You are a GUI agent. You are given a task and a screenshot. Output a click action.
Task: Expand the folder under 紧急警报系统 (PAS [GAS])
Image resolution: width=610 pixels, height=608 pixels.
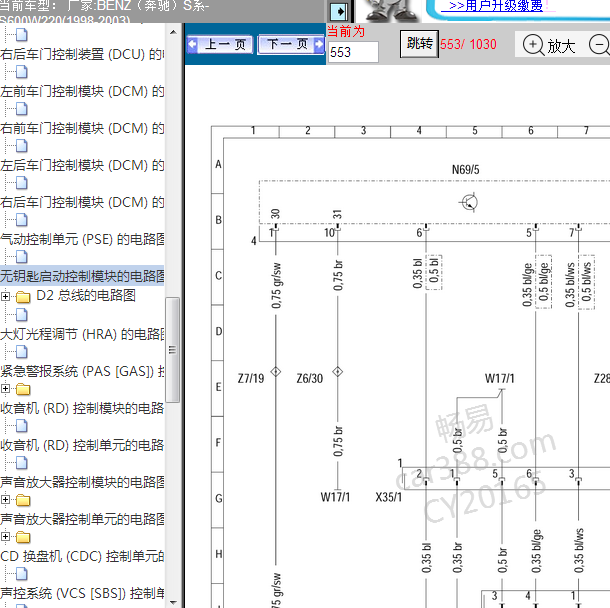tap(5, 388)
